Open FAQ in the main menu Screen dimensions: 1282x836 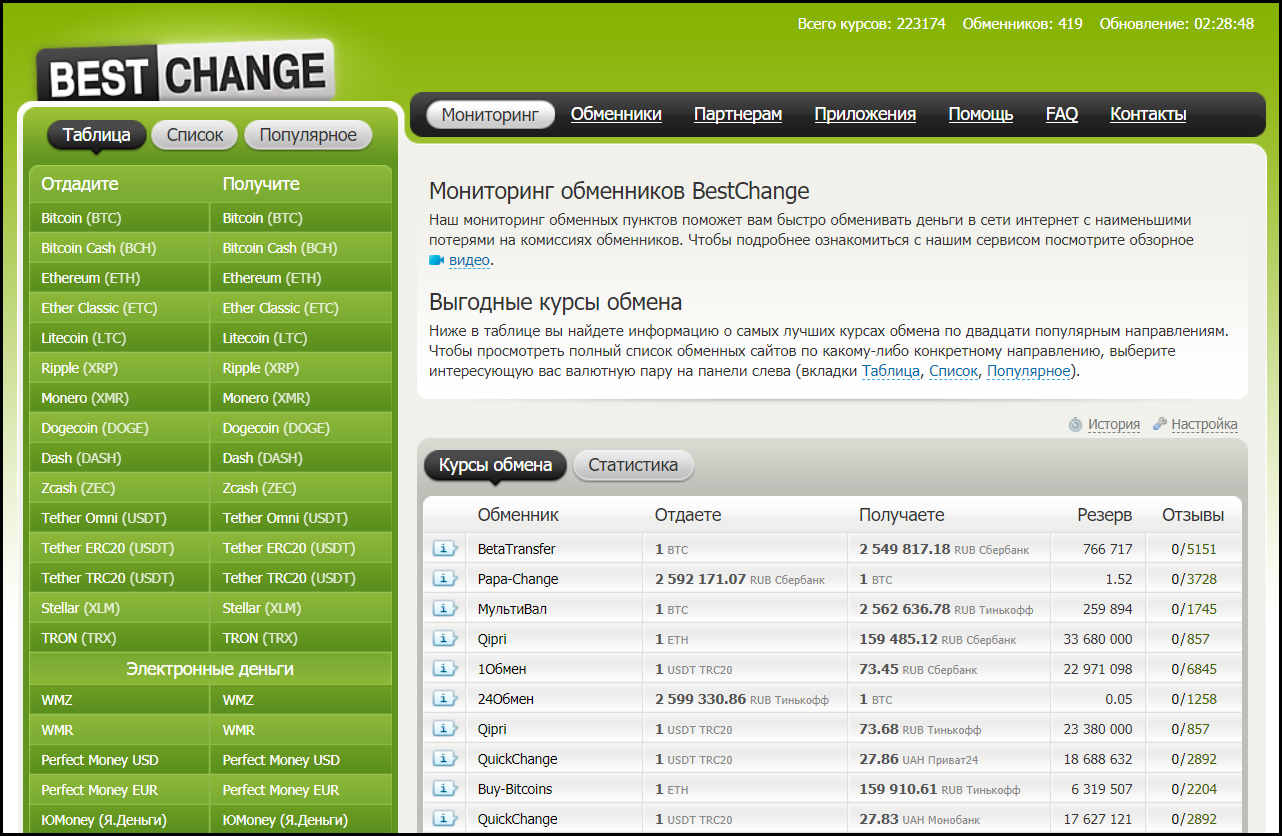(x=1062, y=114)
